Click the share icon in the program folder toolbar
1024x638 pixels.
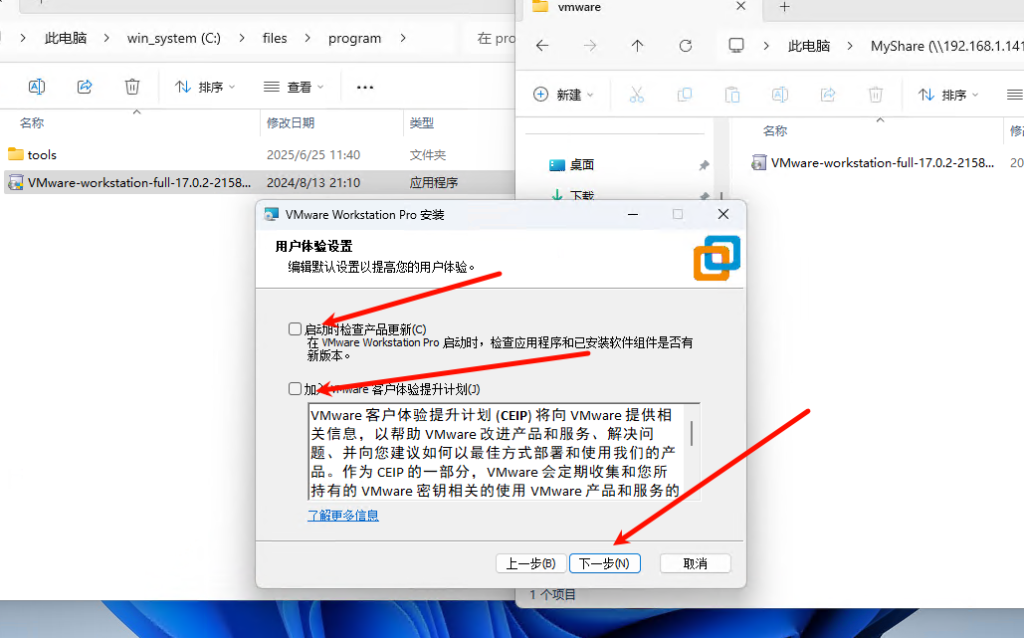(x=84, y=86)
